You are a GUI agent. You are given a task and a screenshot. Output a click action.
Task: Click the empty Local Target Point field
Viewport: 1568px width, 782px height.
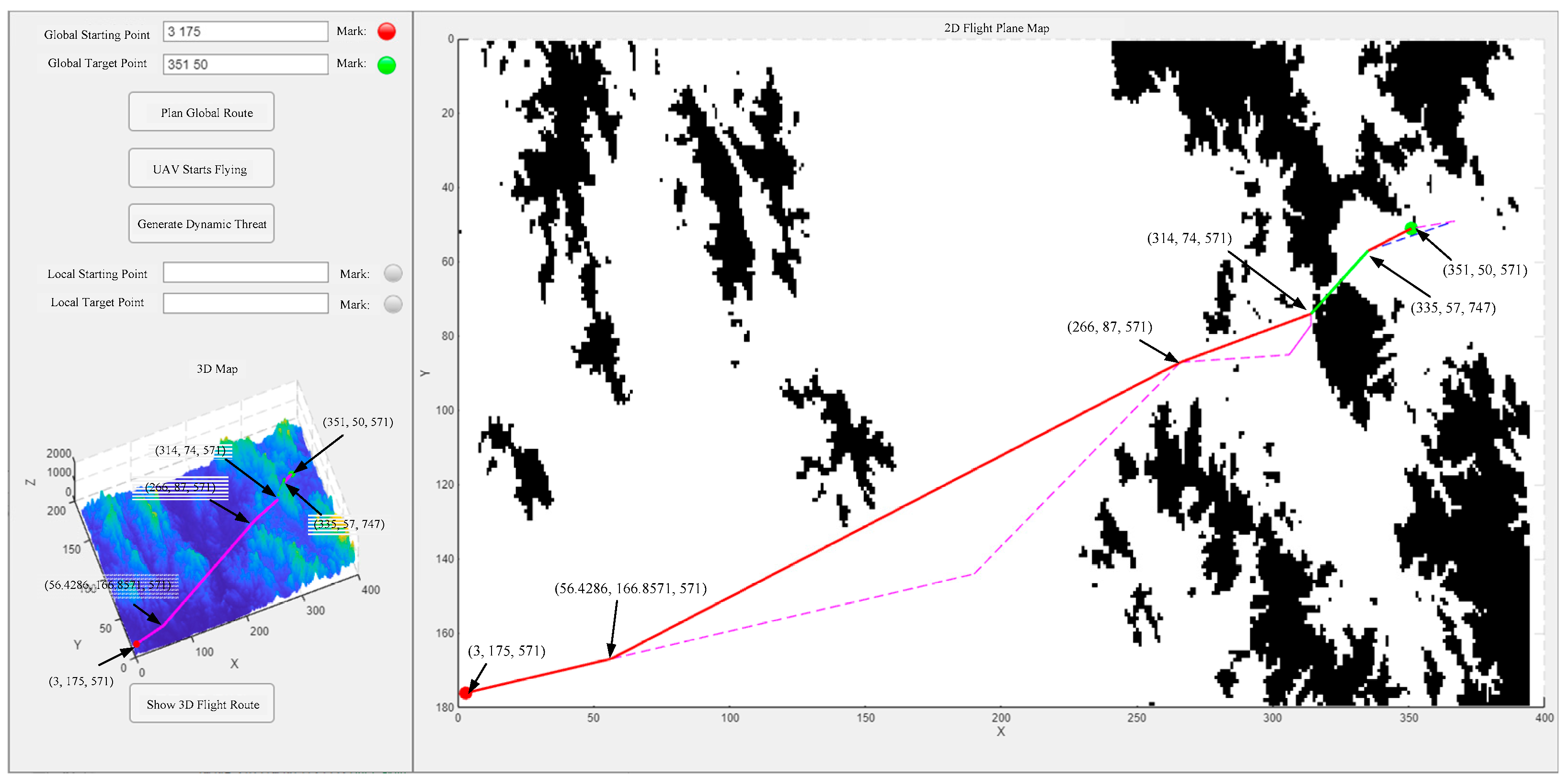pyautogui.click(x=245, y=303)
